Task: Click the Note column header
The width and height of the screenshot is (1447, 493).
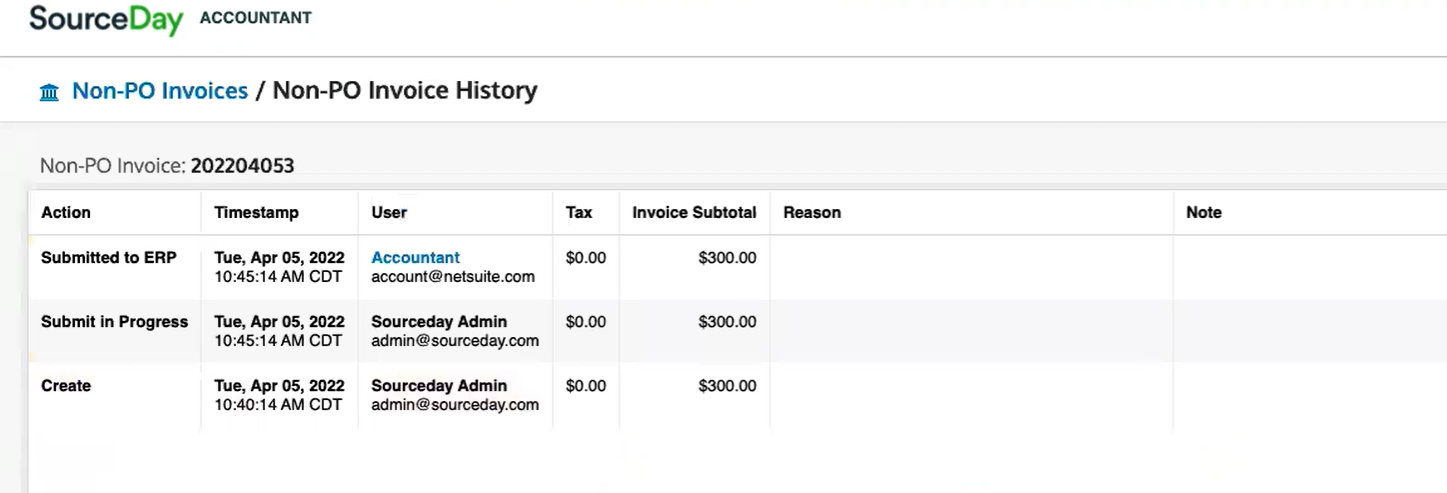Action: (1204, 213)
